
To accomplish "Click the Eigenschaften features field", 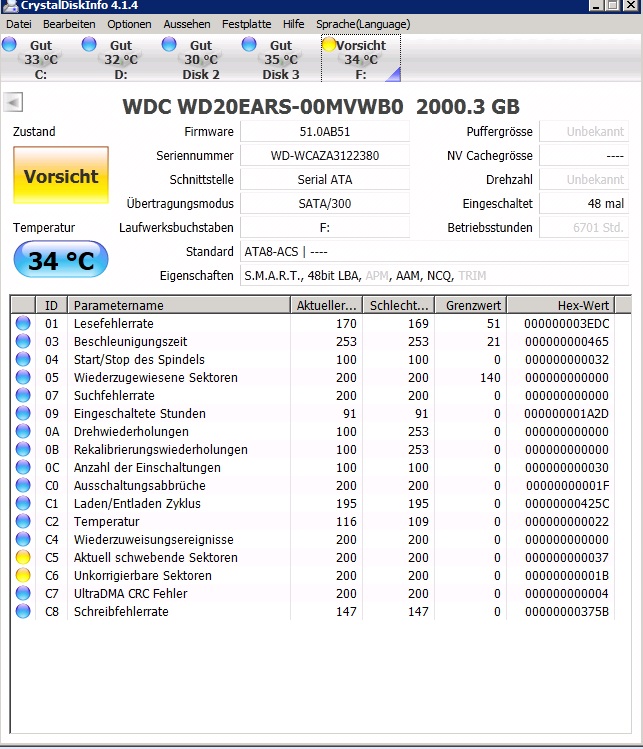I will [x=434, y=276].
